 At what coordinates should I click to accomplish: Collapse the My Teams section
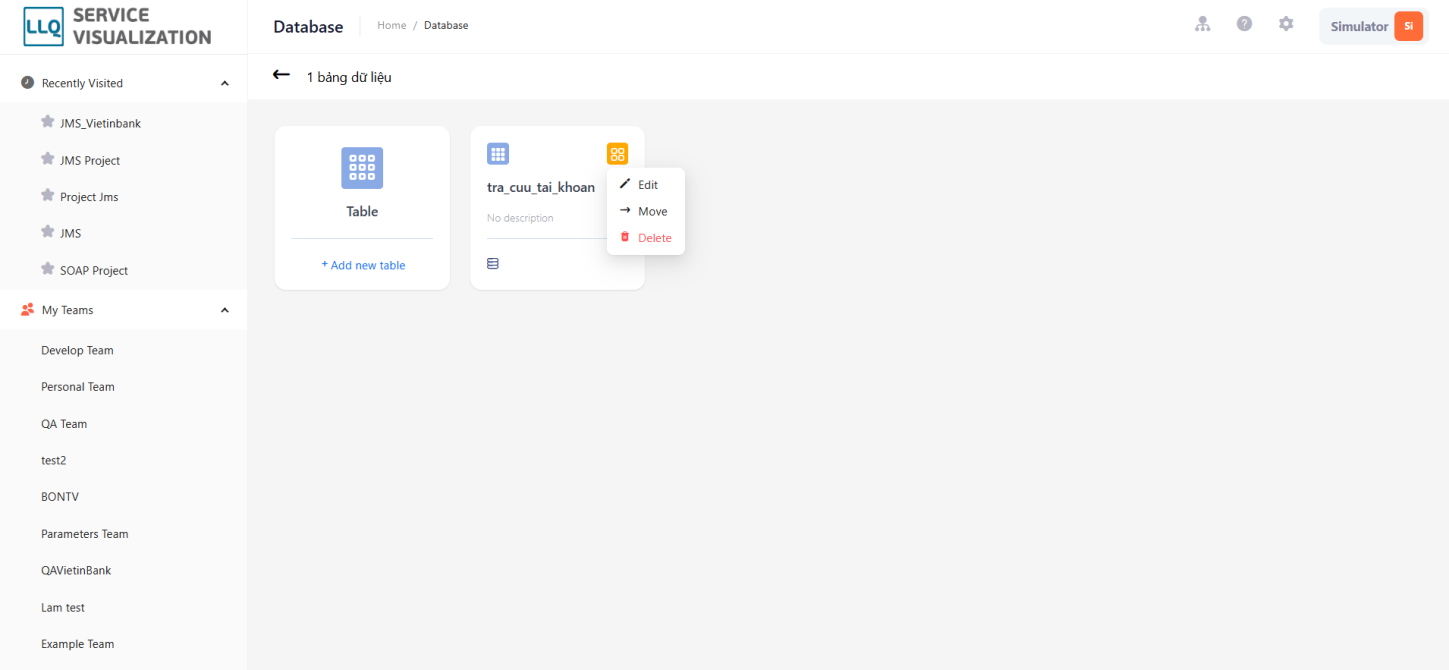click(x=224, y=310)
